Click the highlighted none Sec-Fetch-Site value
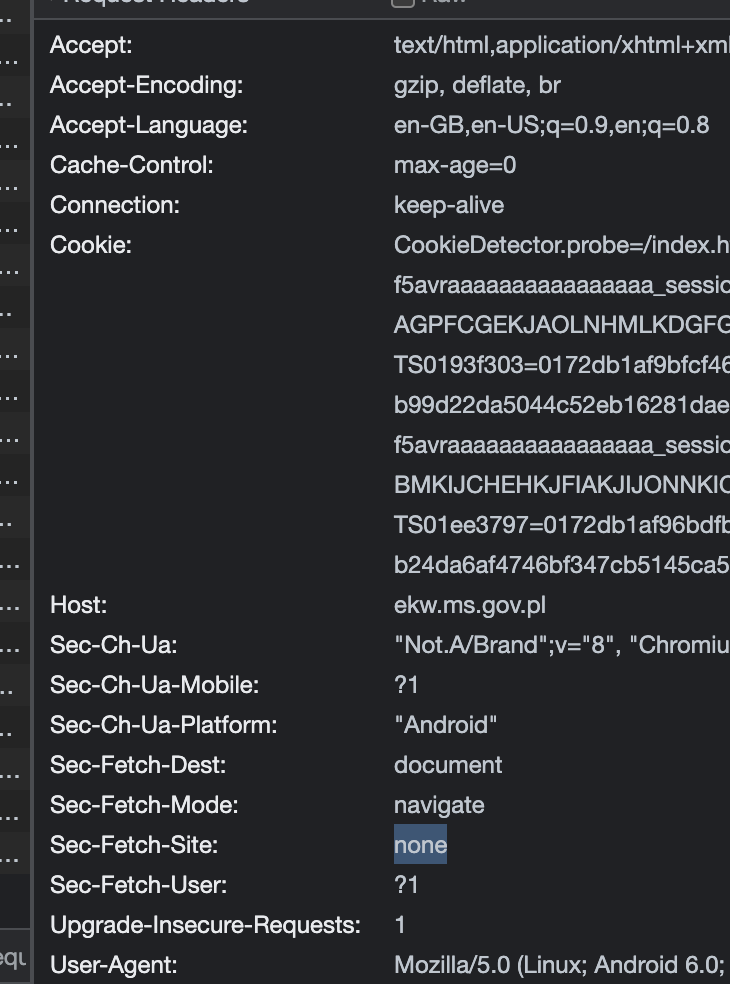Viewport: 730px width, 984px height. (420, 845)
